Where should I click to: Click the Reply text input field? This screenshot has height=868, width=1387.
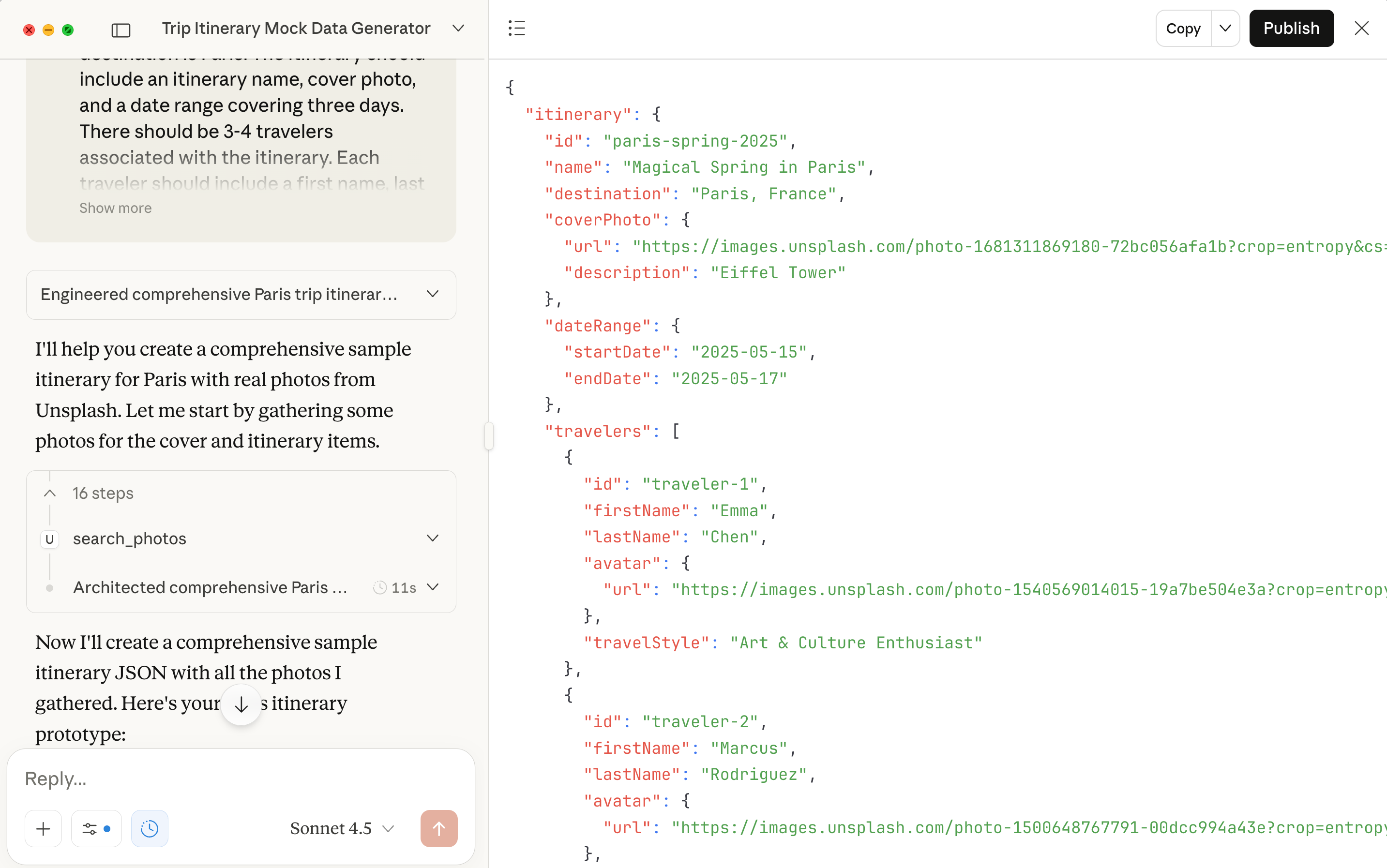(x=241, y=778)
